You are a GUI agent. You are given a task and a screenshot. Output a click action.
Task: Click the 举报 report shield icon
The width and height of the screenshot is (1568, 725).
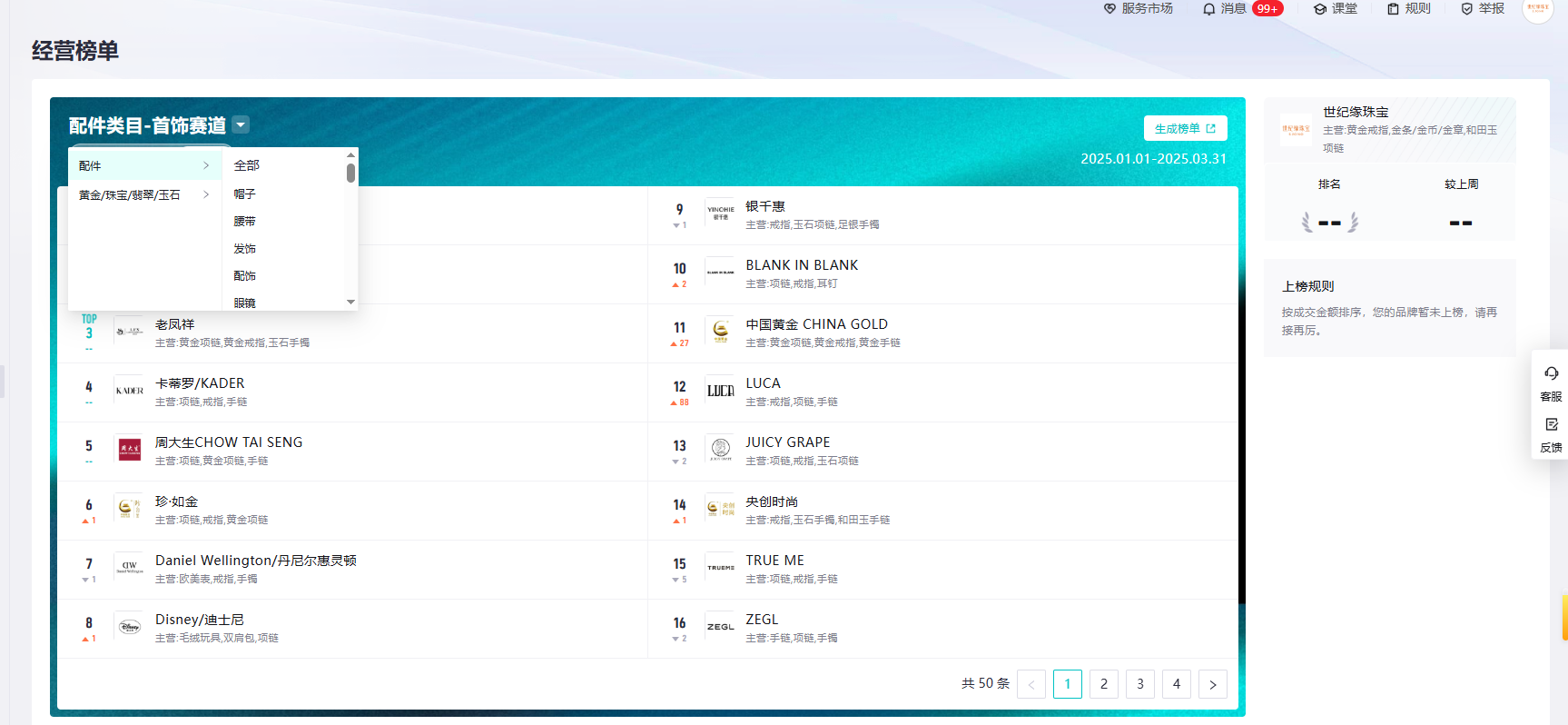[x=1466, y=9]
